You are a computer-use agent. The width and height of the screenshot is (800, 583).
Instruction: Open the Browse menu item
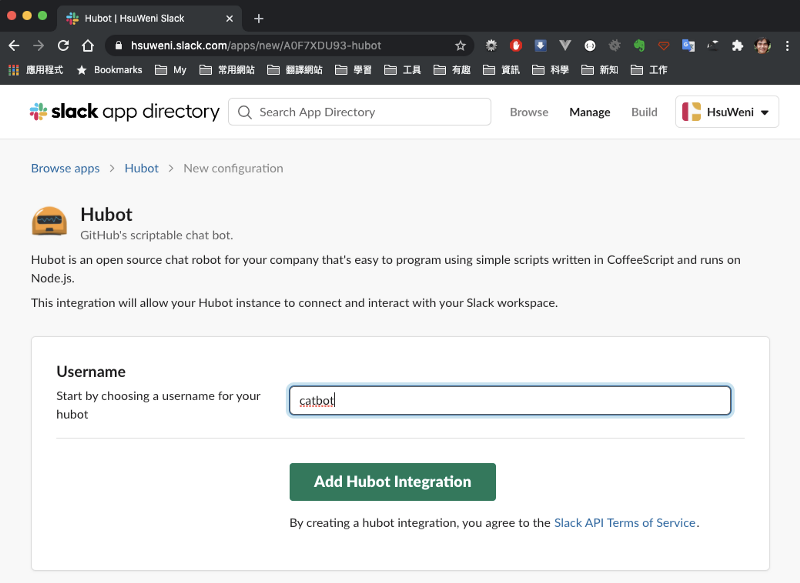[x=529, y=112]
